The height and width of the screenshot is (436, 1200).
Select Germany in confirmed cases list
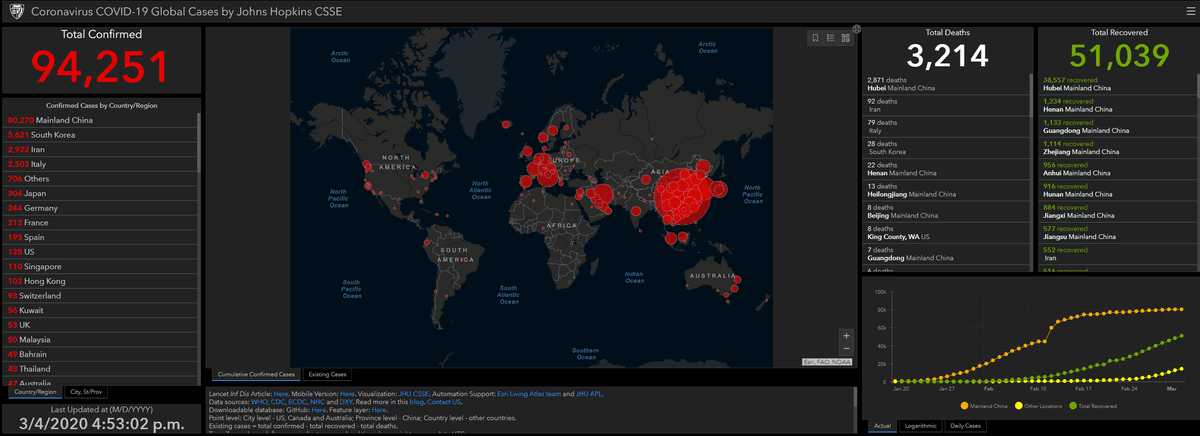(x=100, y=208)
